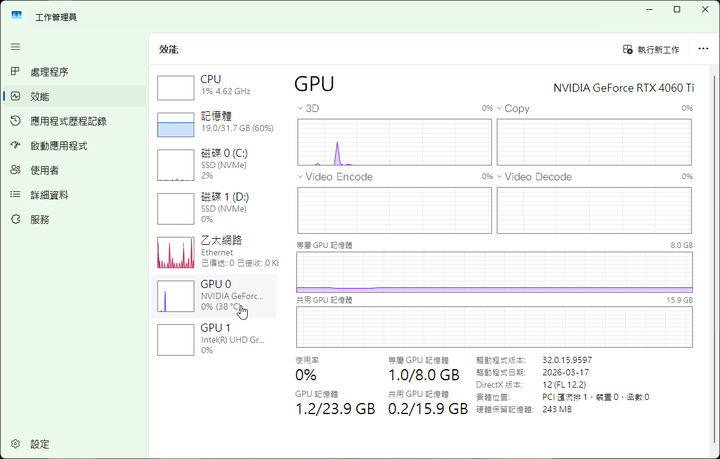Click the Video Encode usage graph
Image resolution: width=720 pixels, height=459 pixels.
[394, 210]
